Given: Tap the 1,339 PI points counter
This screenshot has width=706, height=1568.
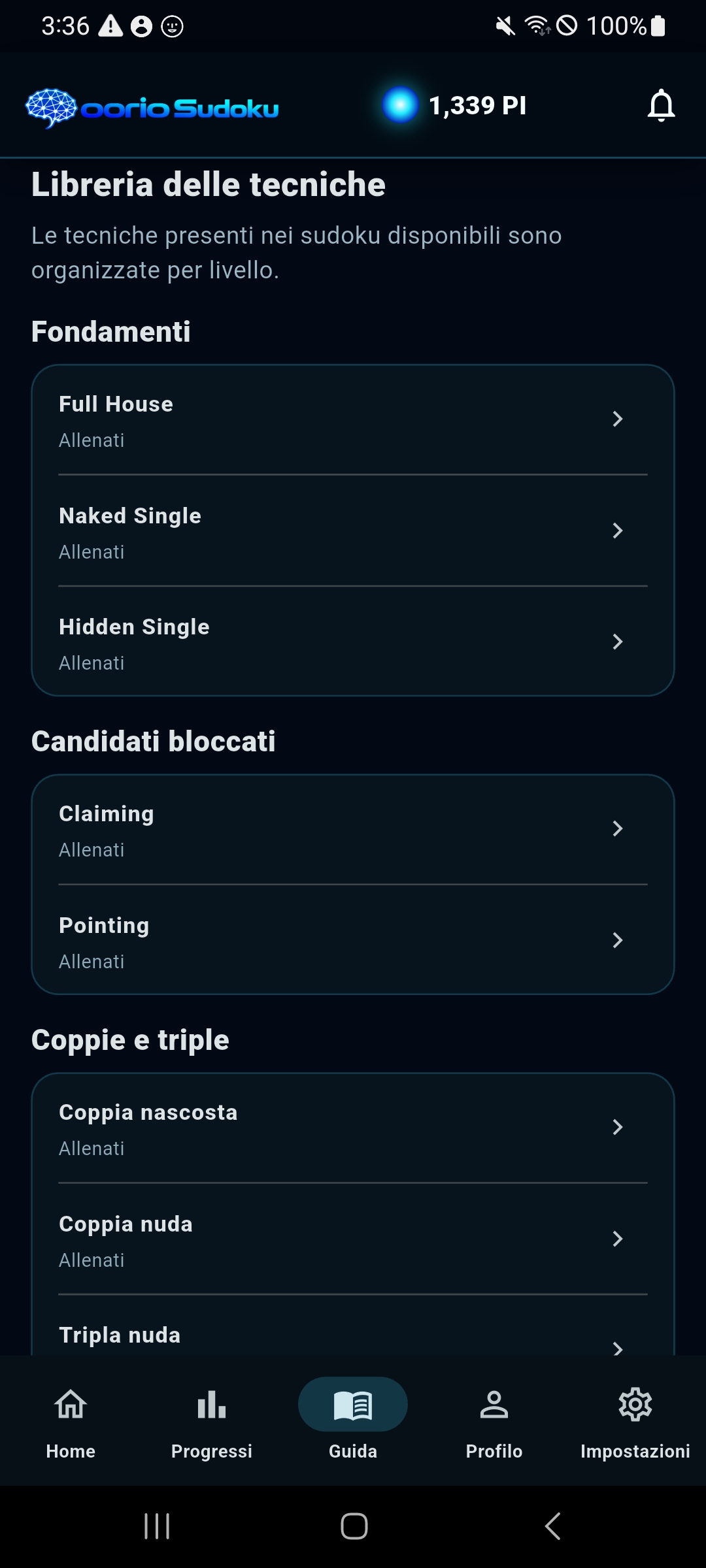Looking at the screenshot, I should (x=478, y=105).
